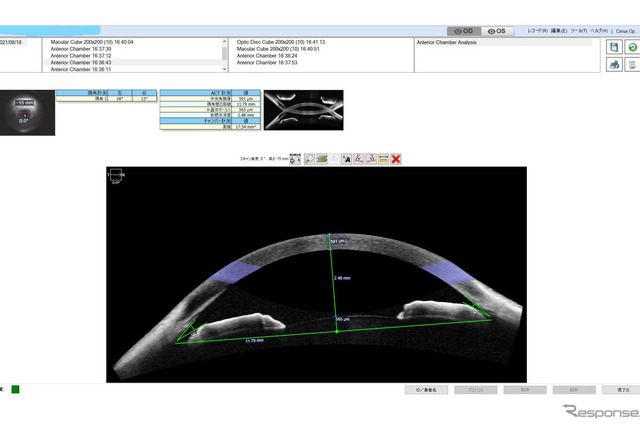Click the small anterior chamber overview thumbnail
Screen dimensions: 640x426
coord(304,110)
